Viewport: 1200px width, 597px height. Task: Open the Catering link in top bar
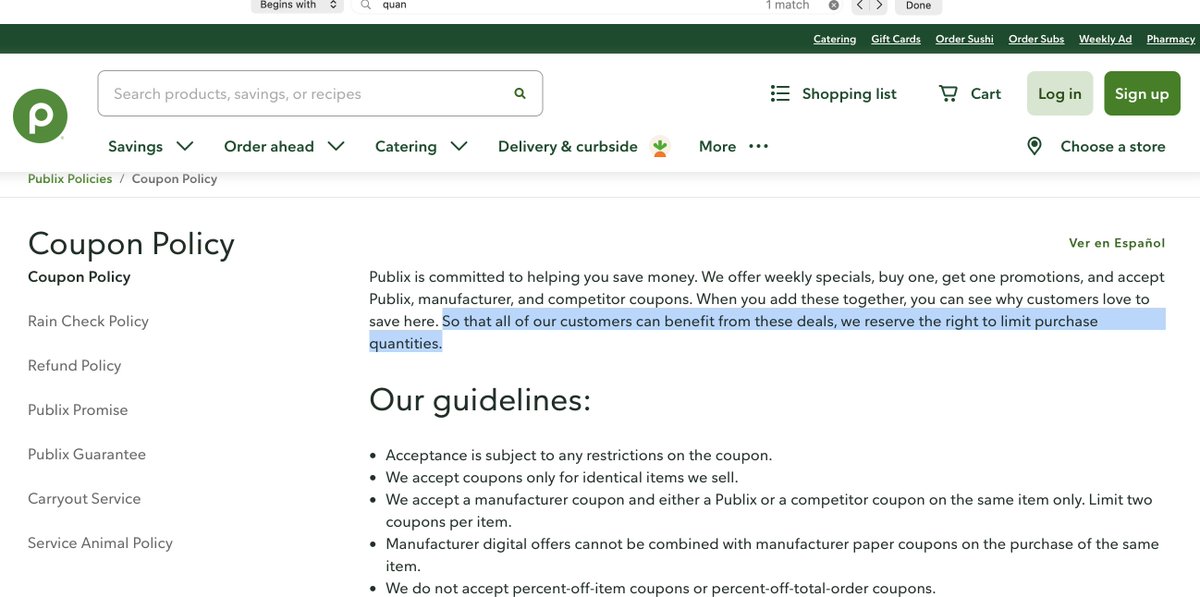pos(835,39)
